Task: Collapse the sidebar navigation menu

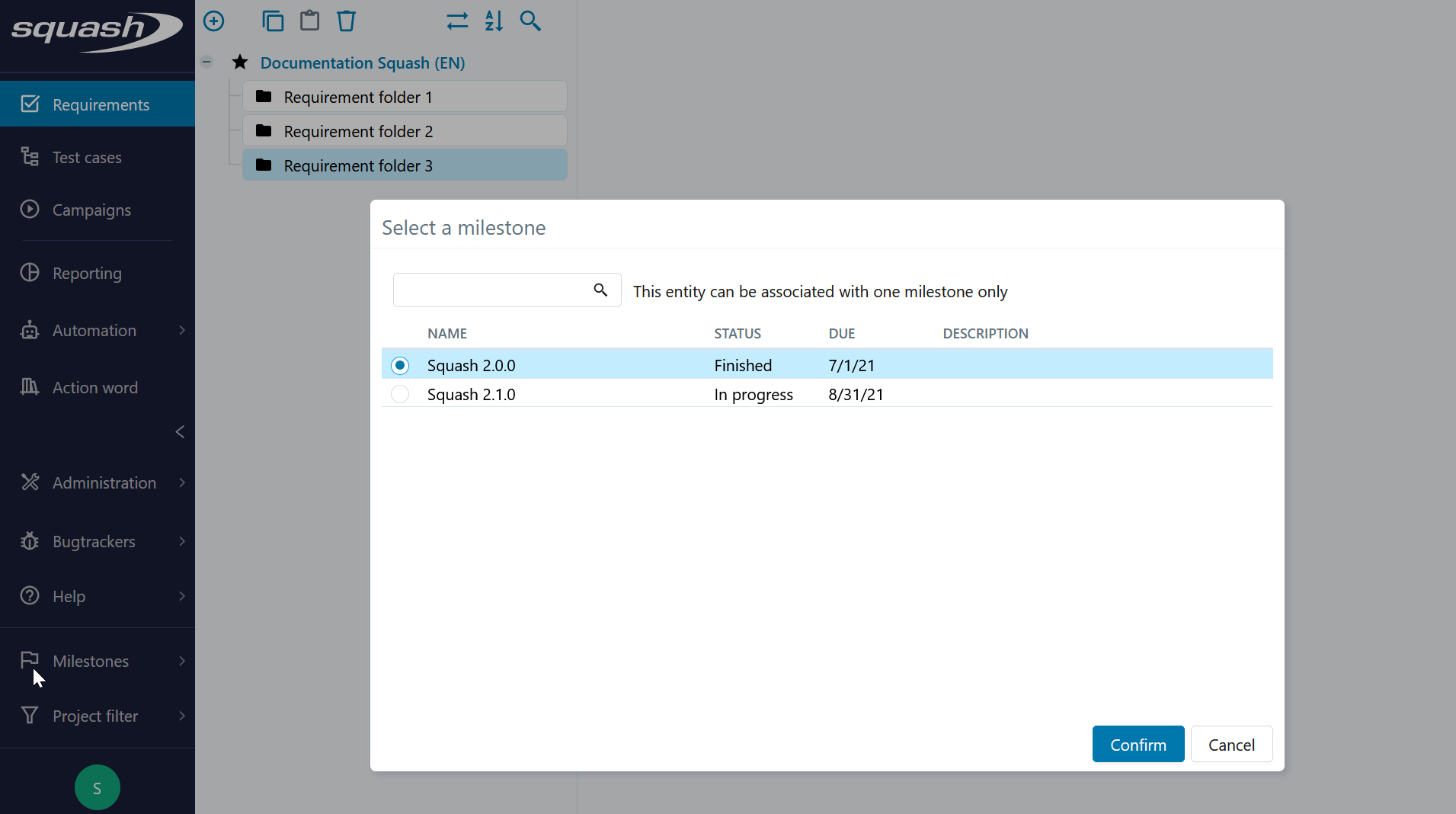Action: click(x=180, y=432)
